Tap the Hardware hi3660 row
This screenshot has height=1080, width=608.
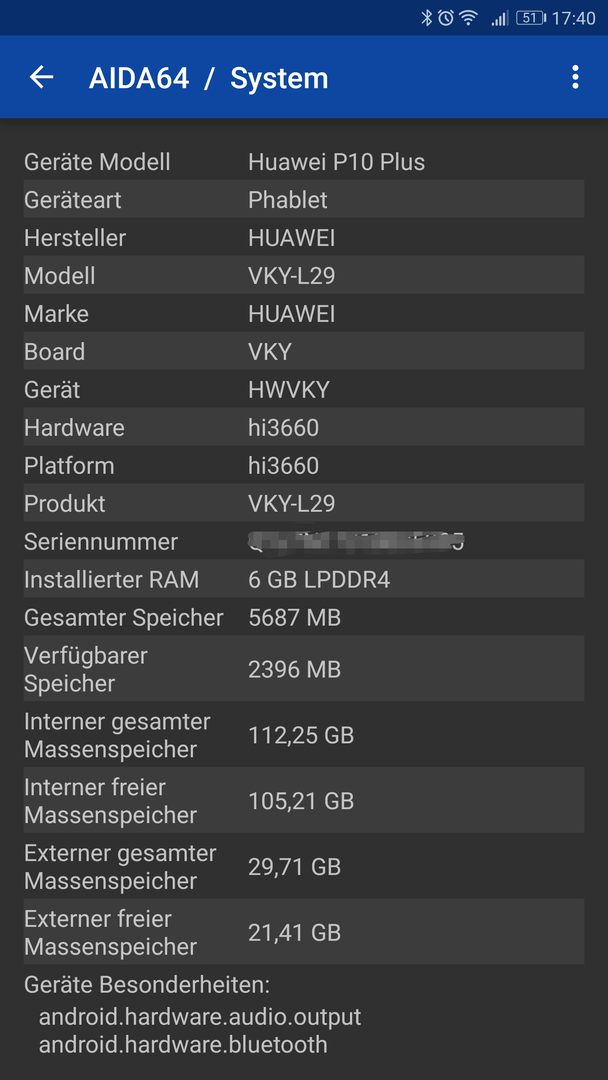coord(304,427)
